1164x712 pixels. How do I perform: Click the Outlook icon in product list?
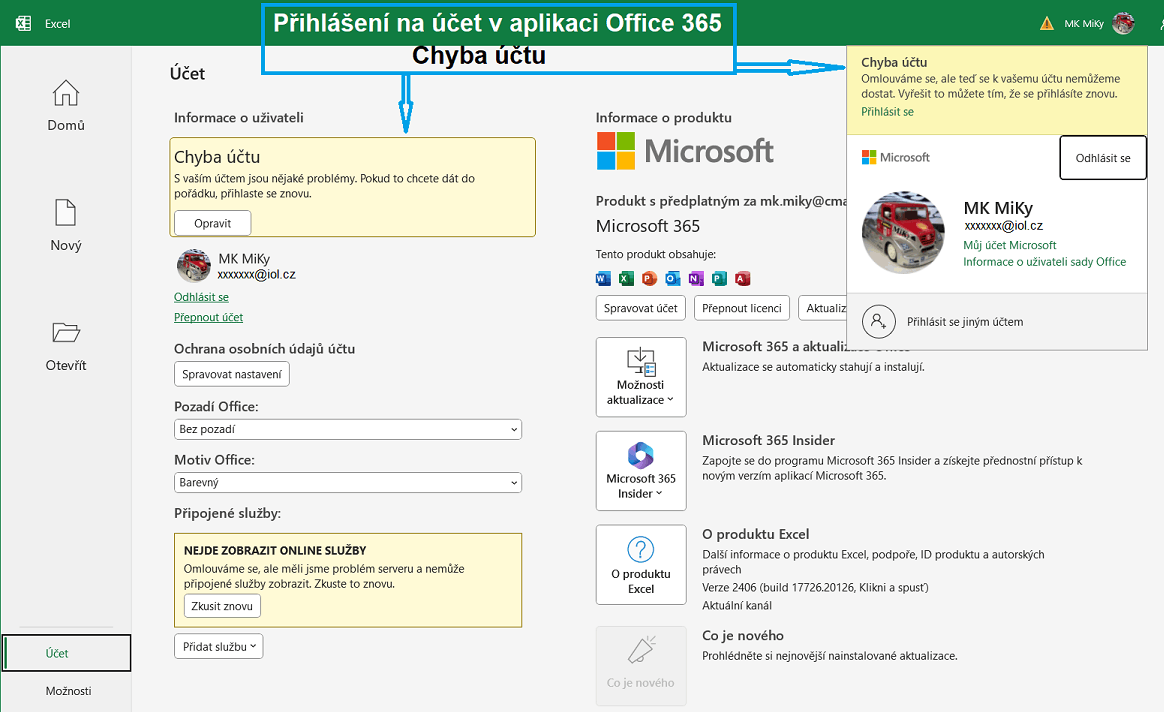tap(673, 278)
